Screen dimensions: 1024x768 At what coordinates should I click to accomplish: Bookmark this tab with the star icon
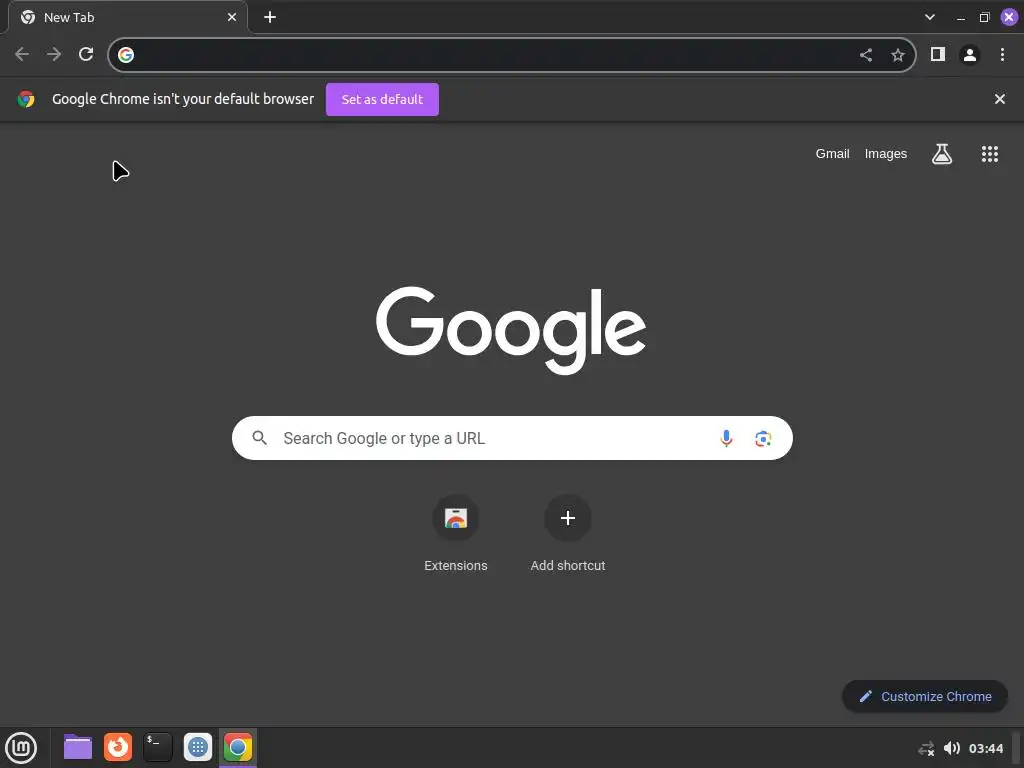coord(898,55)
